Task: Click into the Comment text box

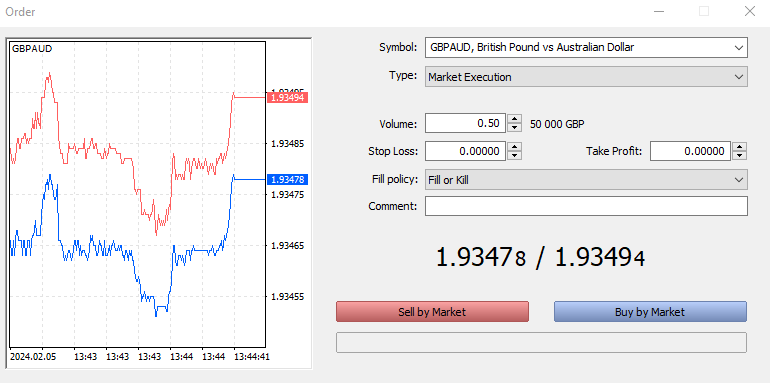Action: [x=586, y=206]
